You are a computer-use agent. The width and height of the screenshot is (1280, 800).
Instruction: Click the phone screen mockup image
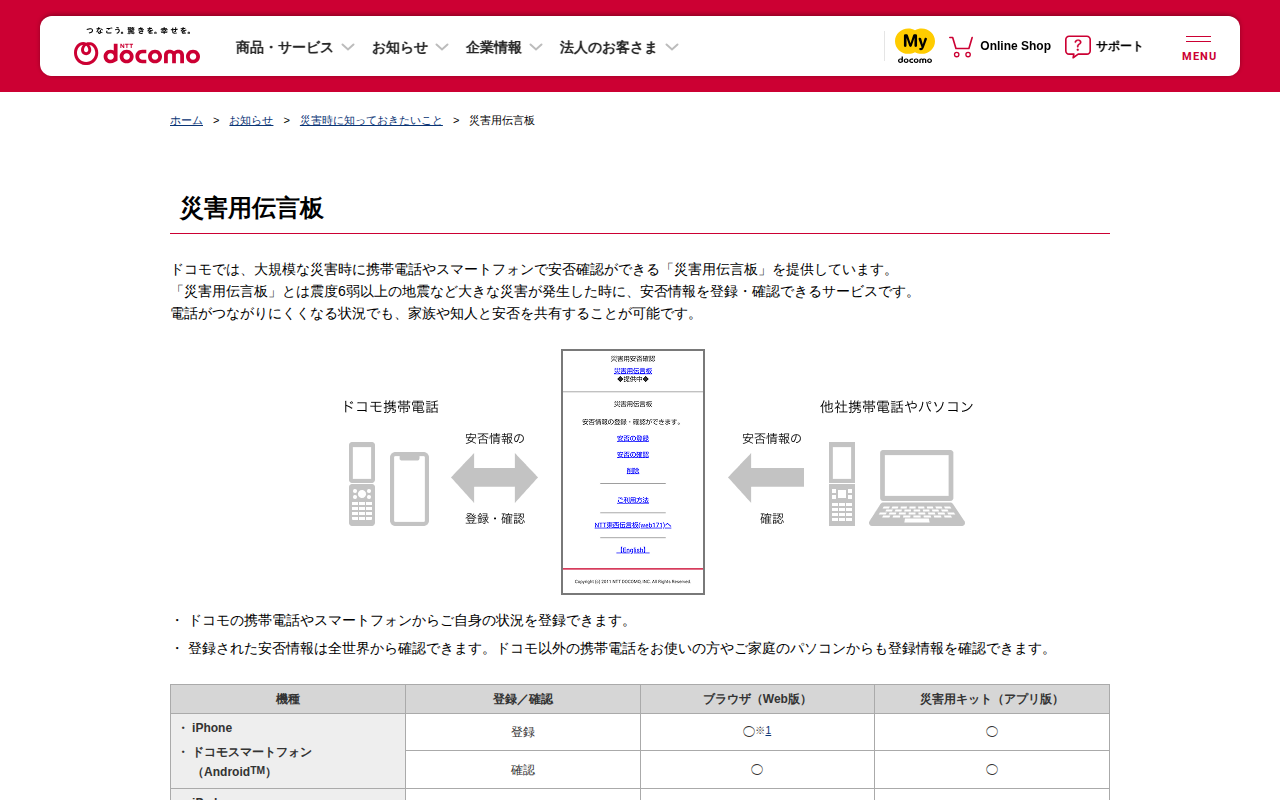pyautogui.click(x=633, y=472)
